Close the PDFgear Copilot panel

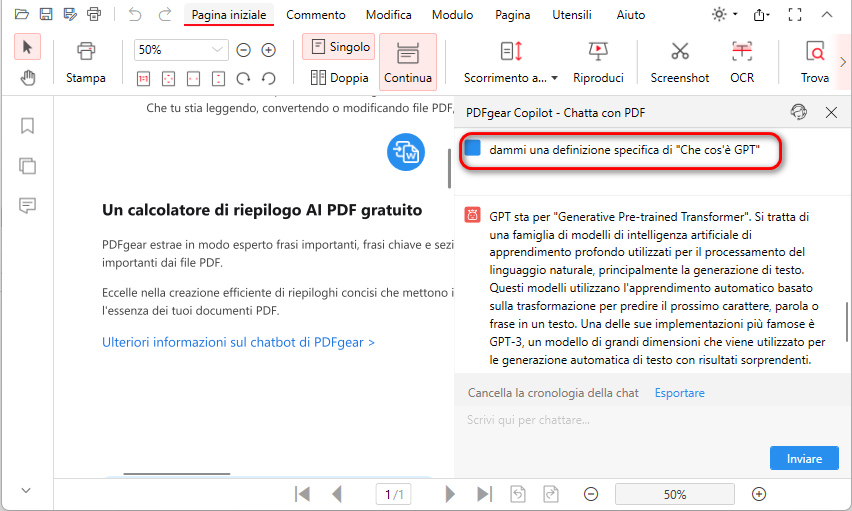click(831, 113)
